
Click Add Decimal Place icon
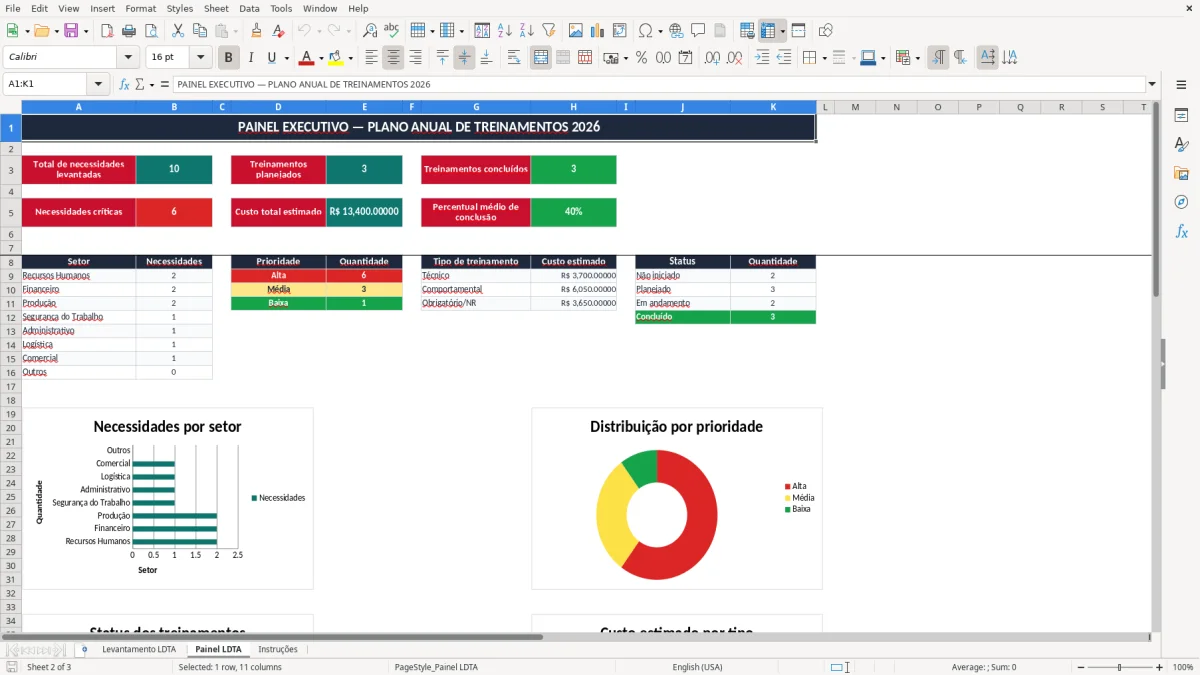[x=712, y=58]
